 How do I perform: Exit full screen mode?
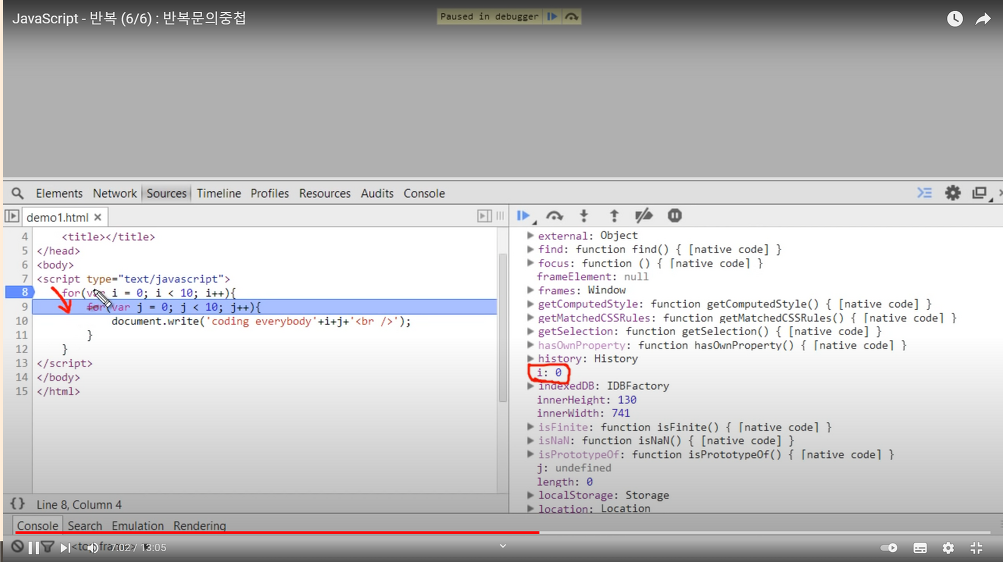point(976,548)
